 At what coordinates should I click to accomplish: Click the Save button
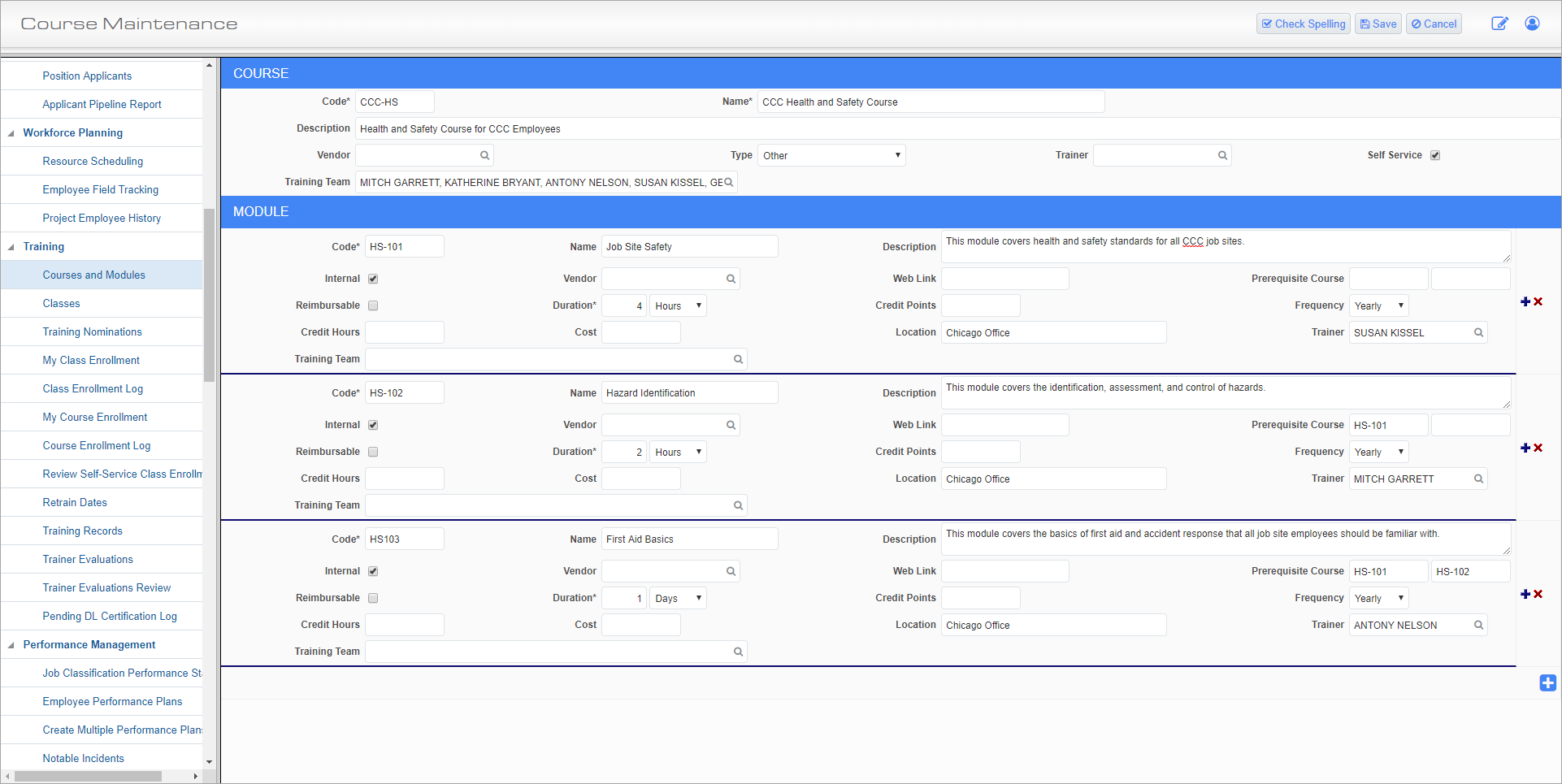tap(1378, 24)
